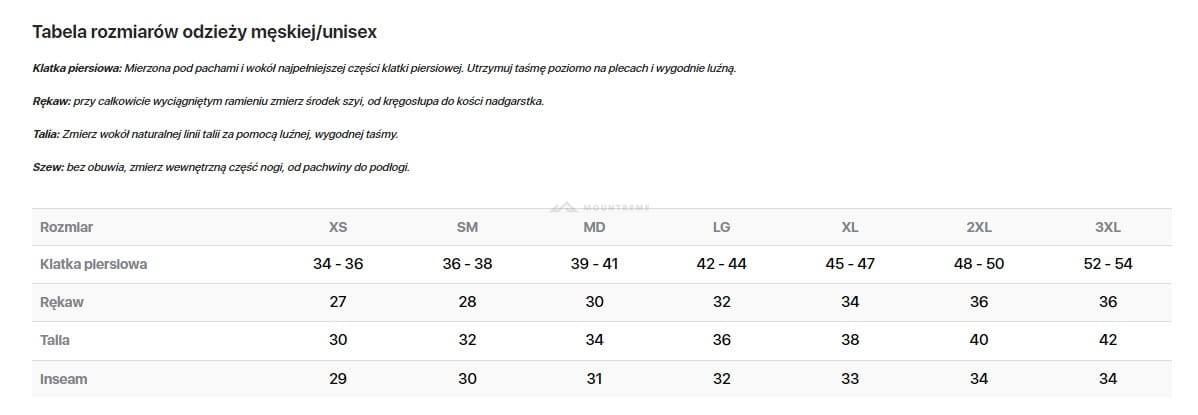
Task: Click the 3XL size column header
Action: [1107, 227]
